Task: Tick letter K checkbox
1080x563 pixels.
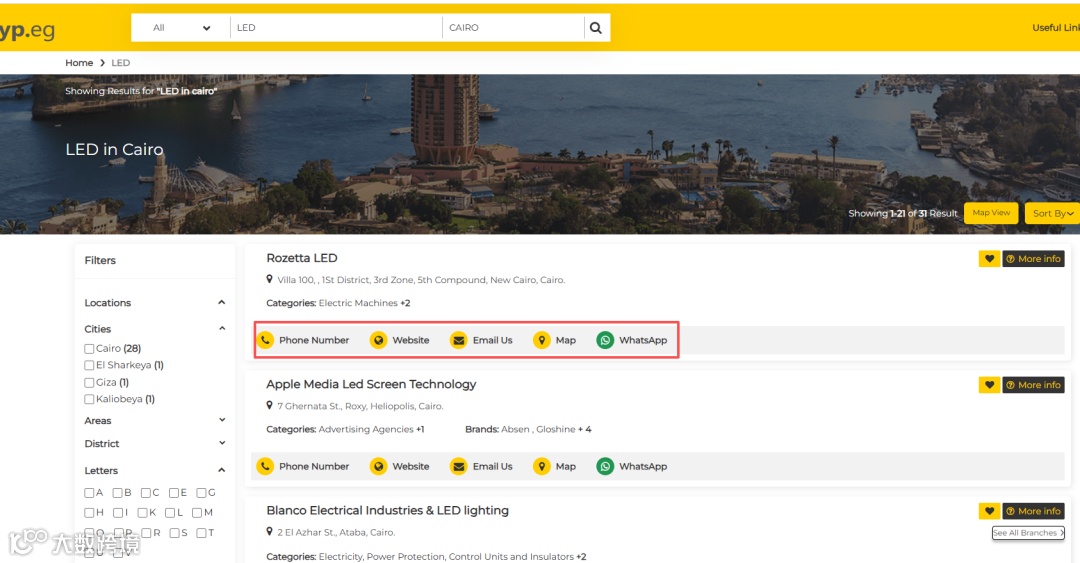Action: (142, 513)
